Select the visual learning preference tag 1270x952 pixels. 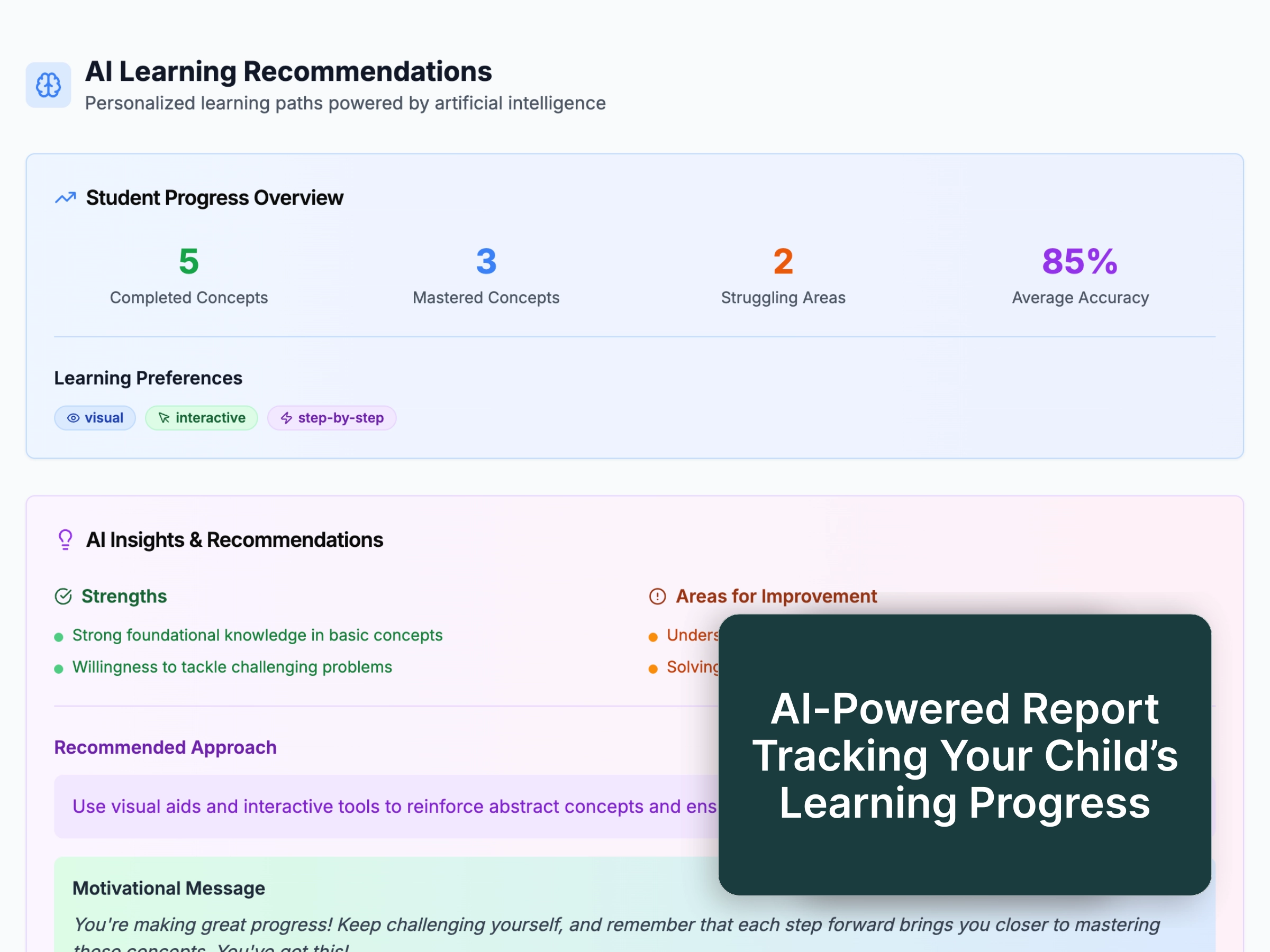[95, 418]
